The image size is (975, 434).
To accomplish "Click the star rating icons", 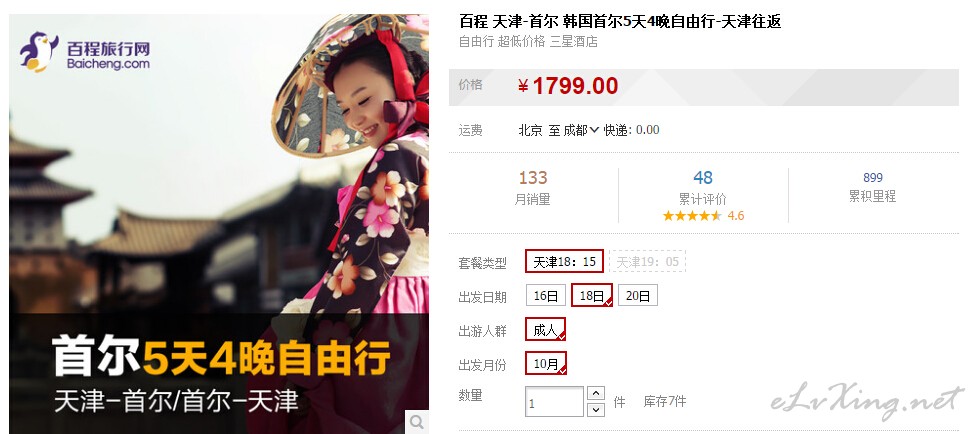I will (x=692, y=216).
